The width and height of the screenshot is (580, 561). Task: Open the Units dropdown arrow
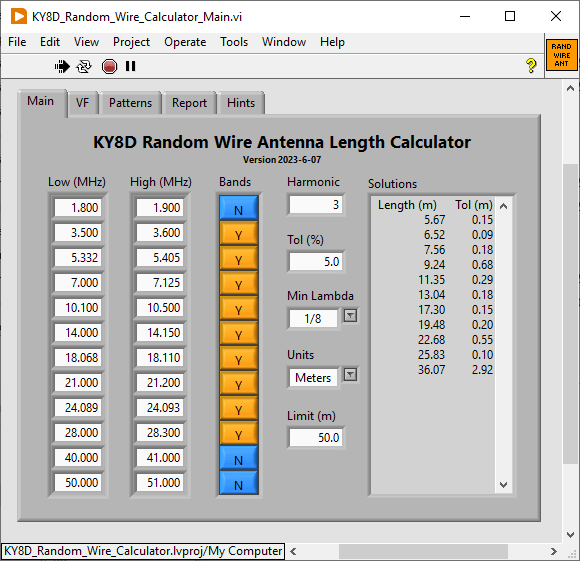(x=350, y=375)
